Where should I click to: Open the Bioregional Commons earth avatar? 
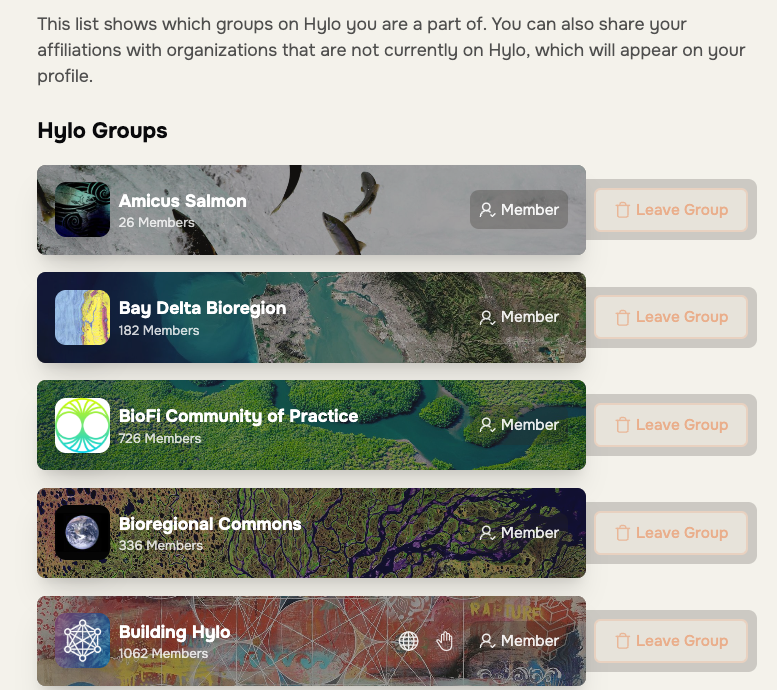click(x=82, y=533)
